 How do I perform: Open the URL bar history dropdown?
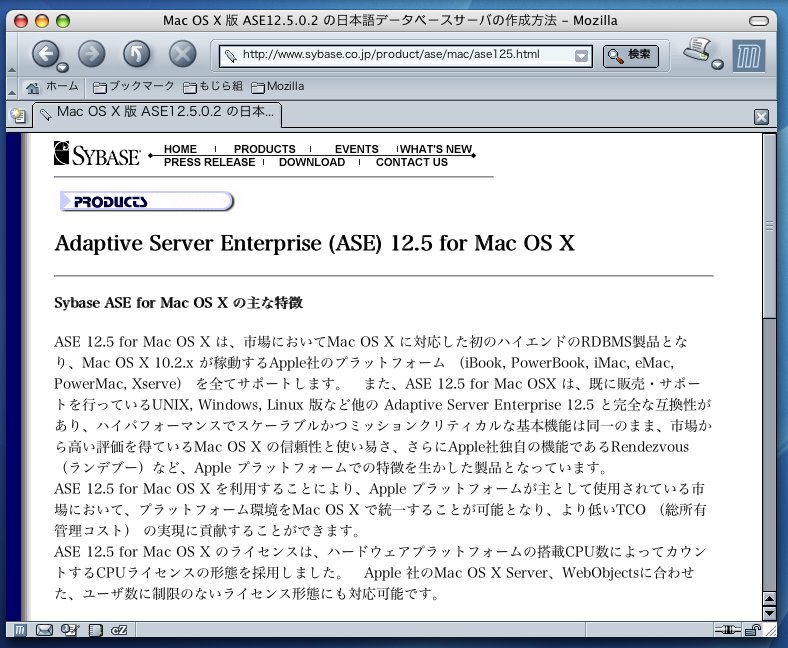581,56
